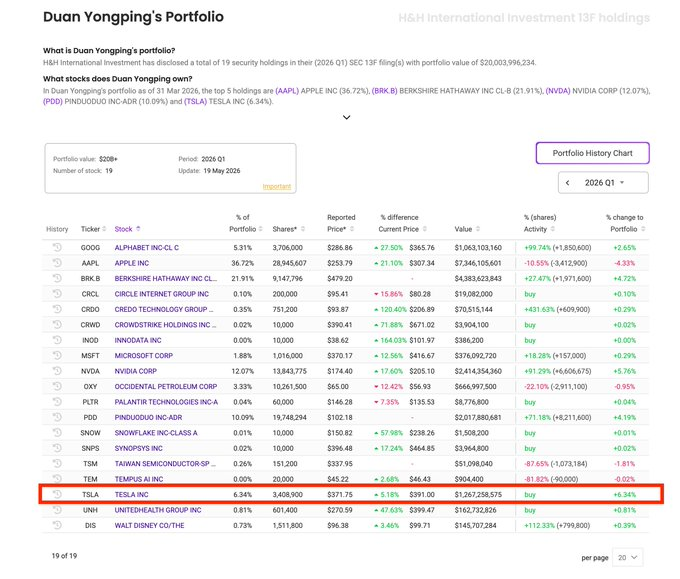Open history icon for PDD row

(57, 417)
